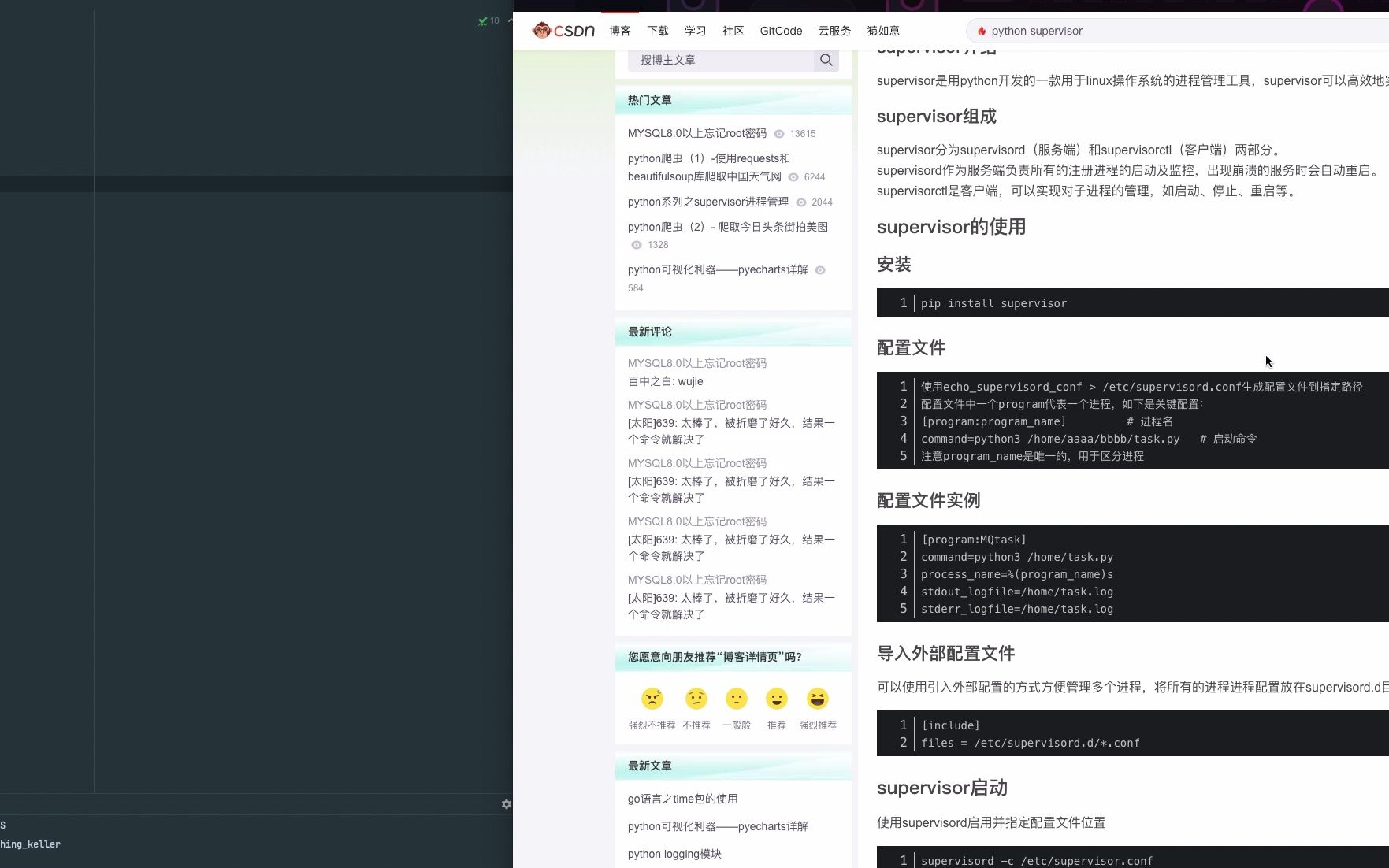This screenshot has height=868, width=1389.
Task: Click the view-count eye icon beside 1328
Action: [637, 245]
